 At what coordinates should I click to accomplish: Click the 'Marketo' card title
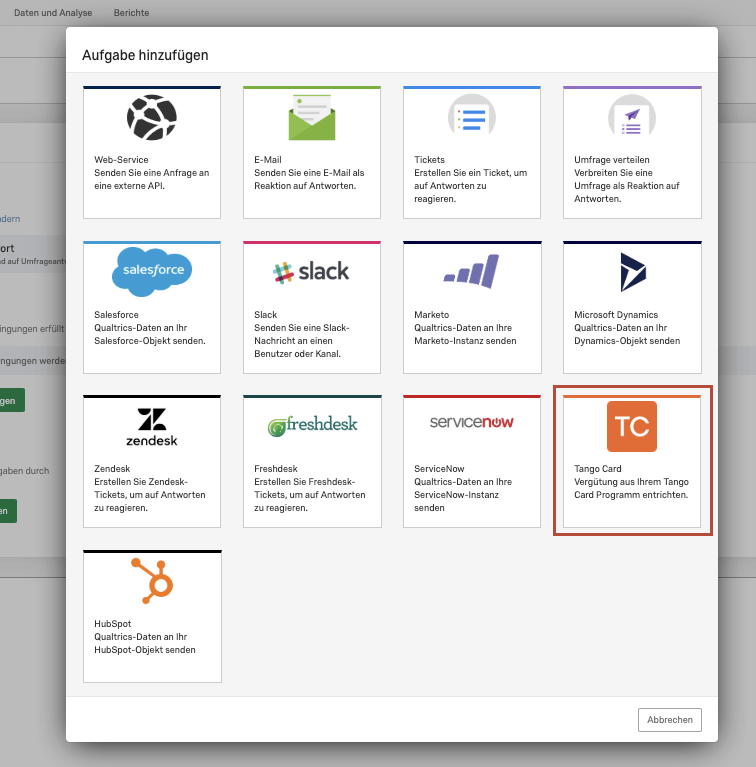431,315
